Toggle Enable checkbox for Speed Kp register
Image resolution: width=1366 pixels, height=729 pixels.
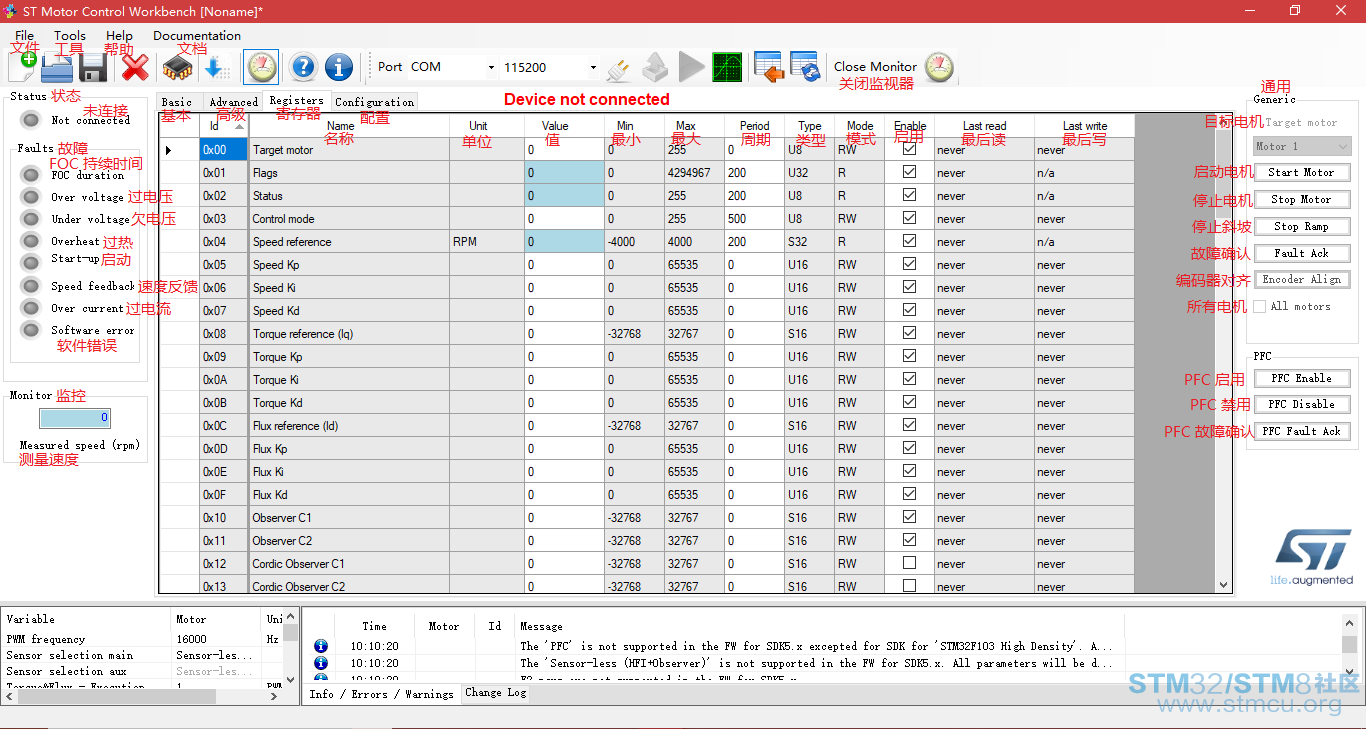point(909,264)
